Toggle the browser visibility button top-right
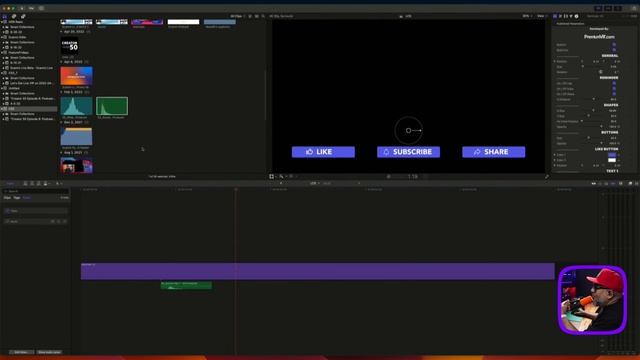 pyautogui.click(x=598, y=8)
